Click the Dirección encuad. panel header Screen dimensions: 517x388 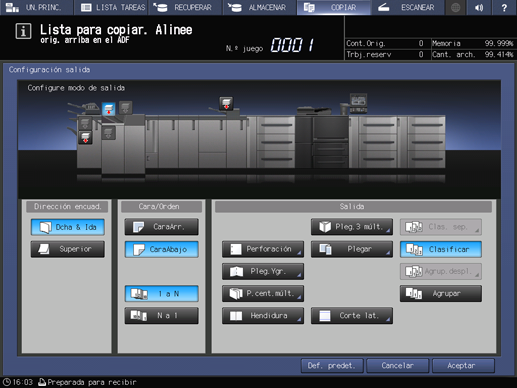coord(67,207)
